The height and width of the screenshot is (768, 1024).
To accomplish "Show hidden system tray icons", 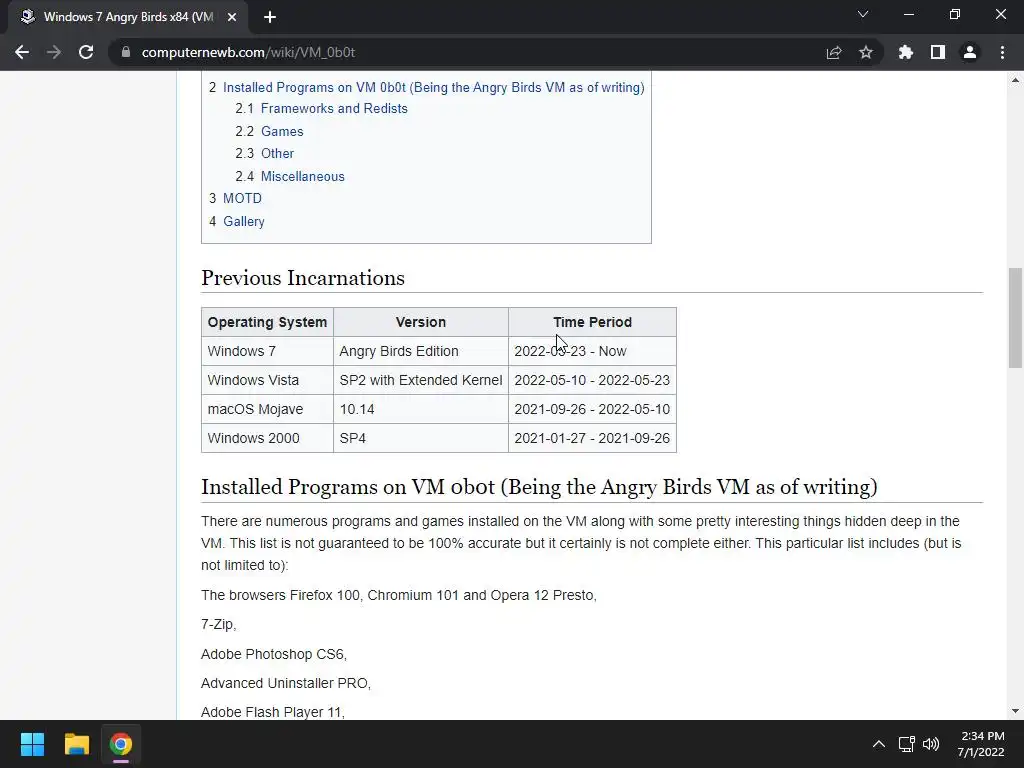I will click(x=879, y=744).
